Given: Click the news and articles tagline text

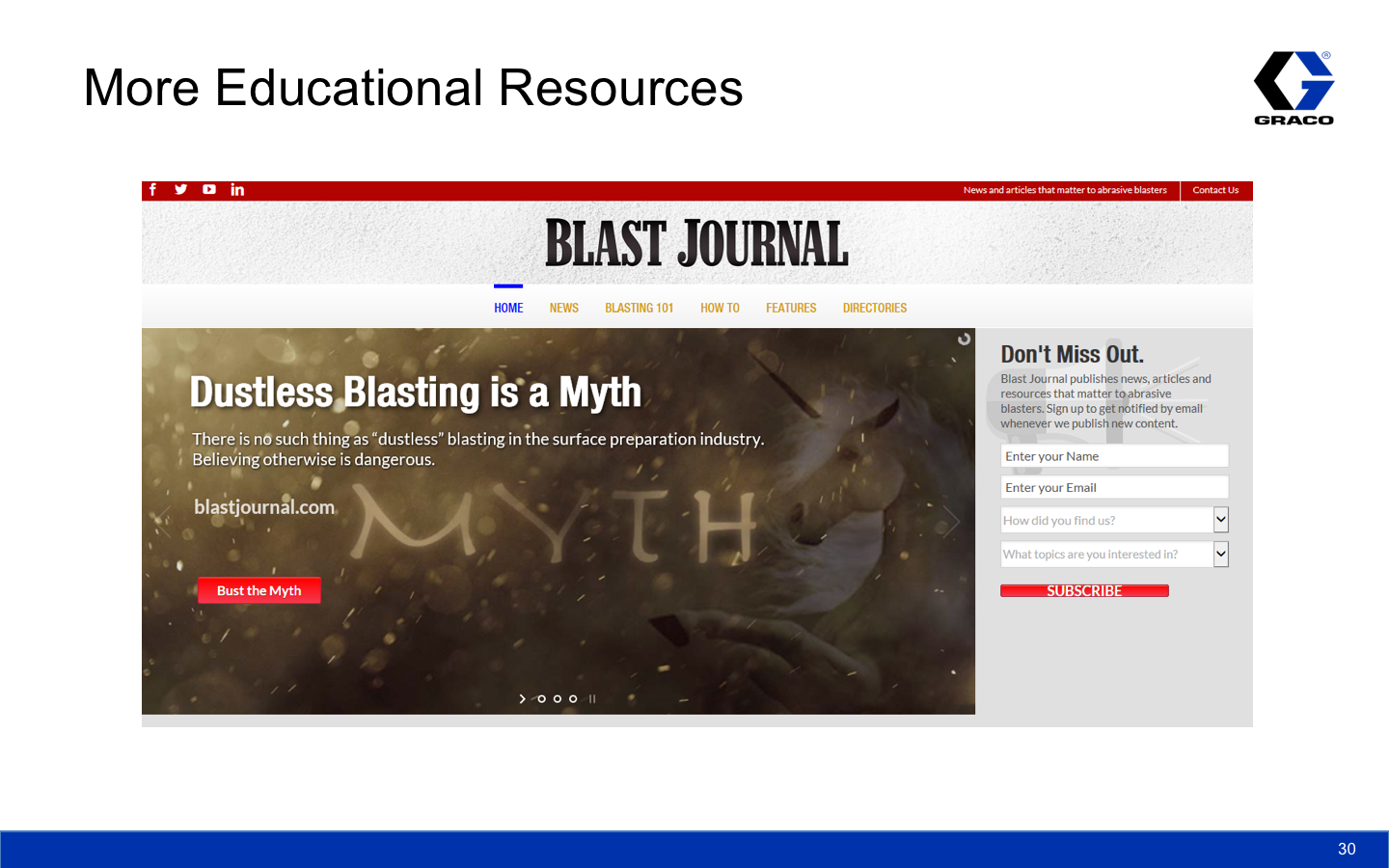Looking at the screenshot, I should (x=1065, y=190).
